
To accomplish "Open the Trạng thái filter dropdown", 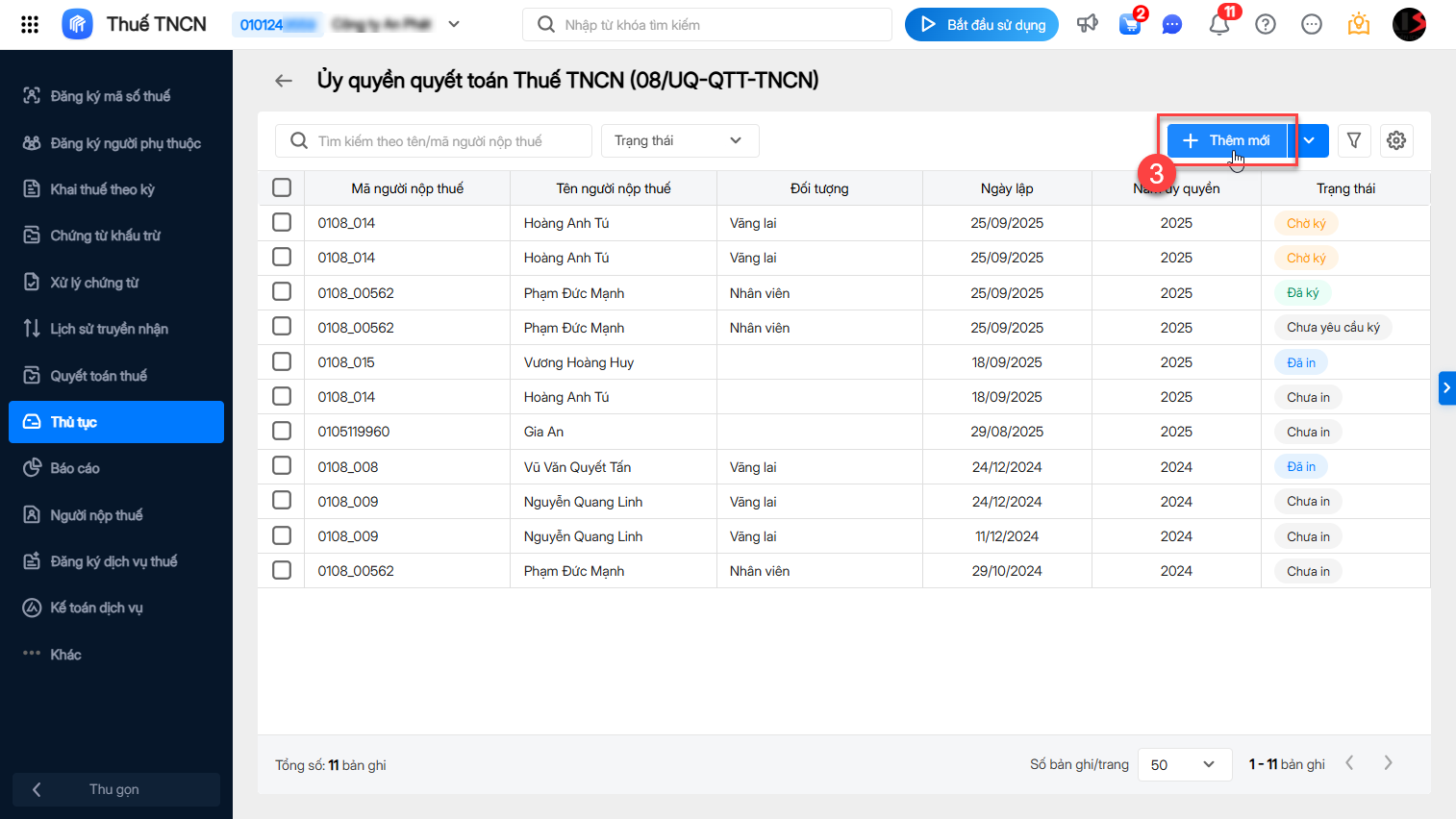I will 680,140.
